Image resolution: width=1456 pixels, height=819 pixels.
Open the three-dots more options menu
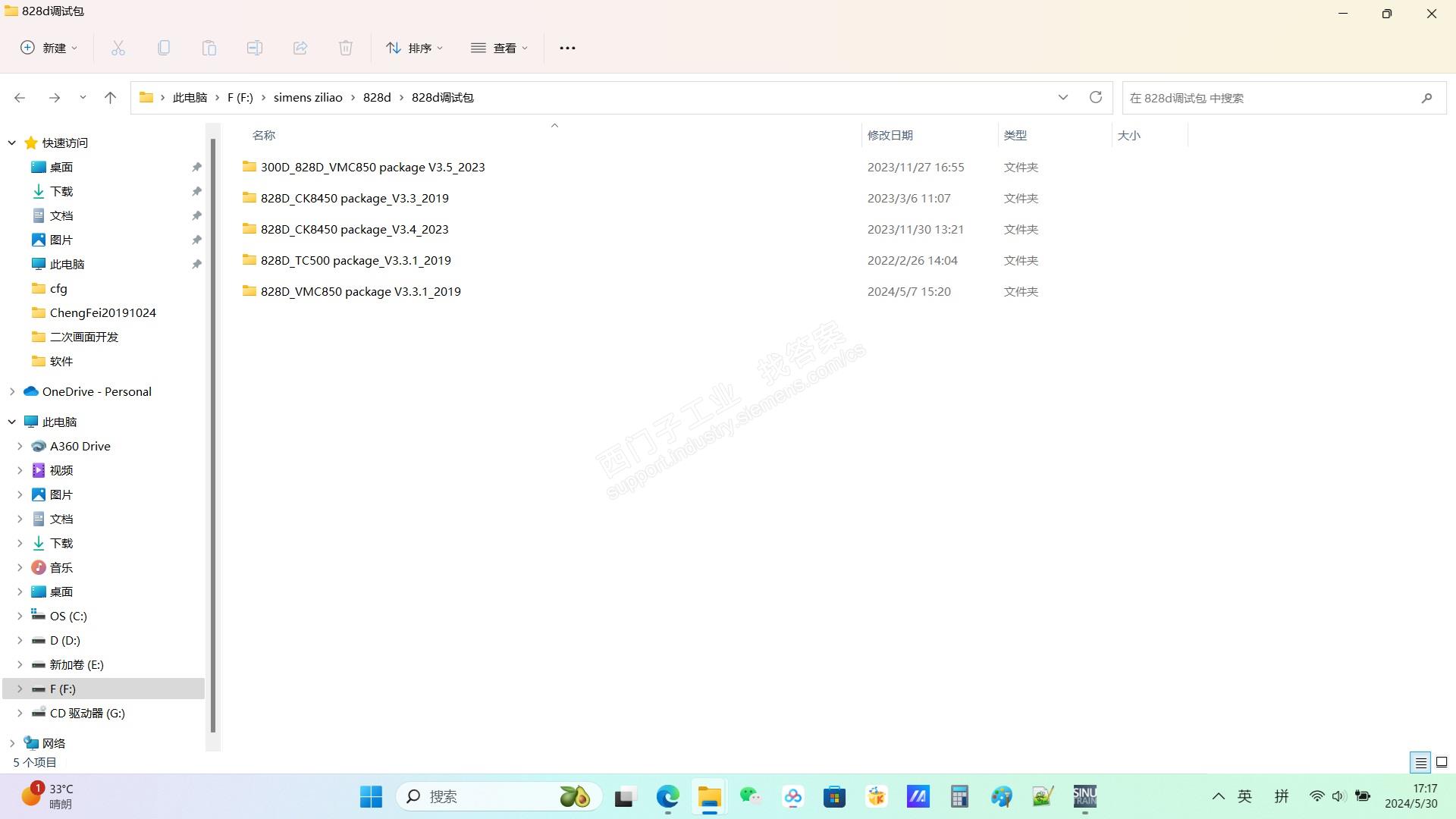[567, 48]
